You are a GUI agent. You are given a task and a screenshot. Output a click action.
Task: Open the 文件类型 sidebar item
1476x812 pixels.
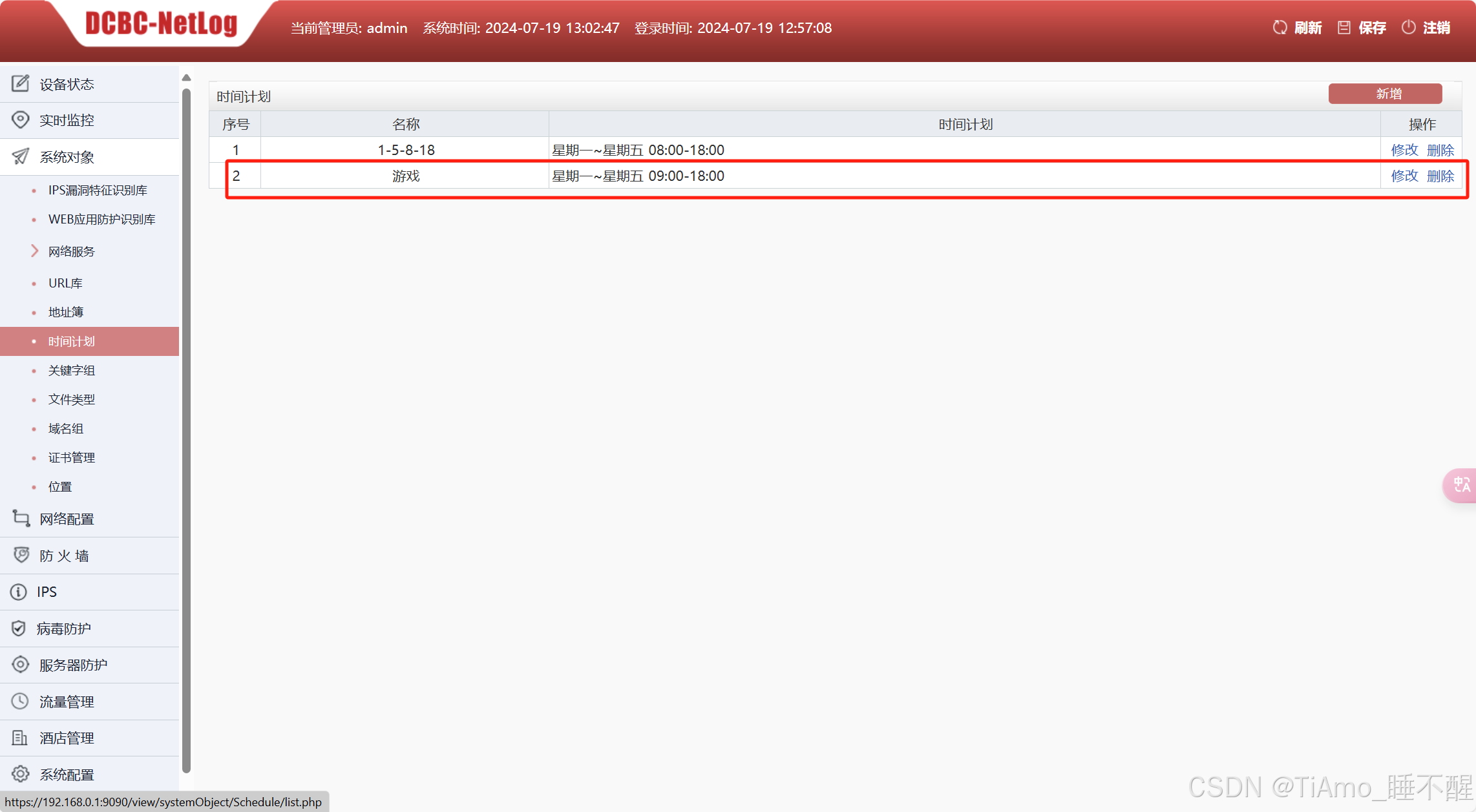(x=72, y=399)
